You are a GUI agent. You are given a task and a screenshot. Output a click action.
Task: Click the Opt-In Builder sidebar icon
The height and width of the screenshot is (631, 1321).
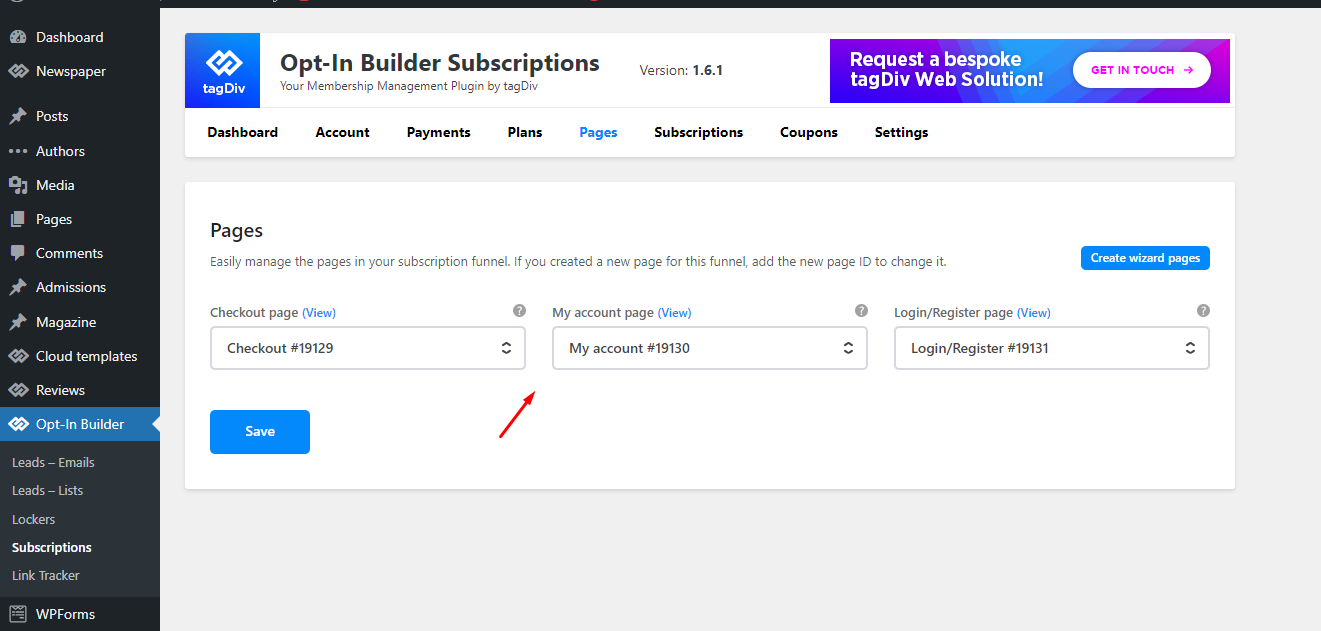(18, 424)
